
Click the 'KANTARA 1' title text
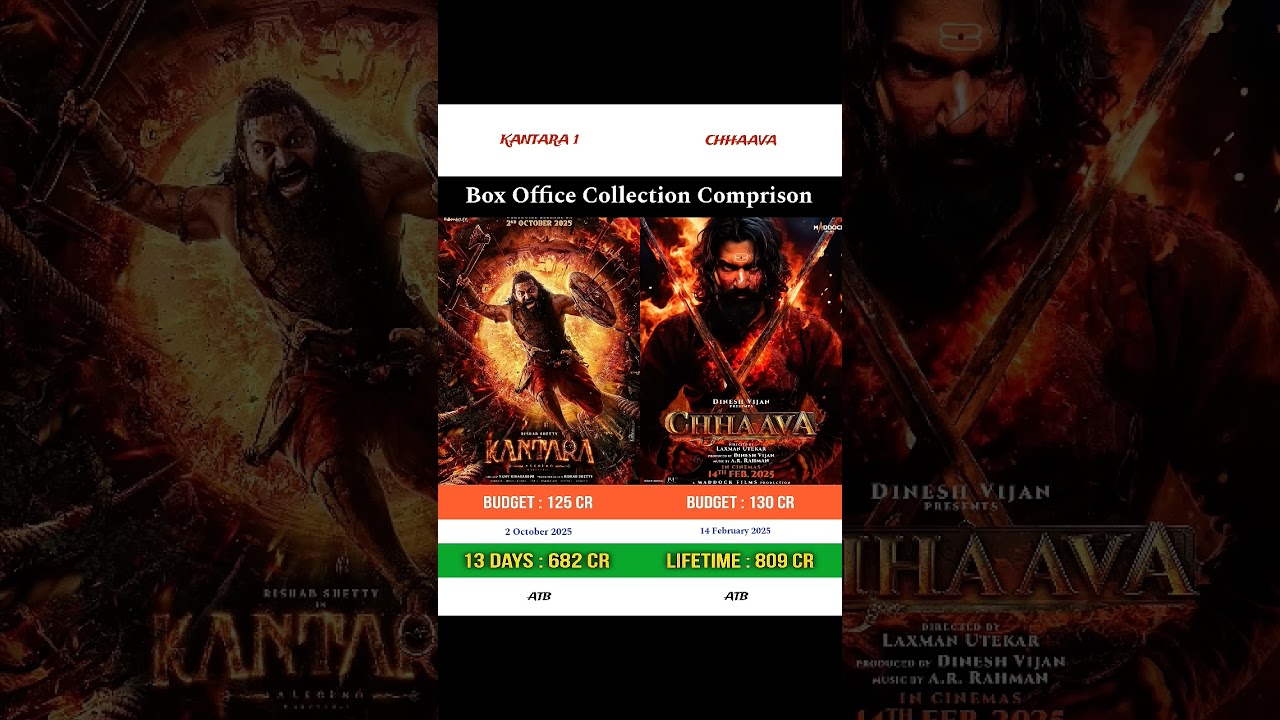point(539,140)
